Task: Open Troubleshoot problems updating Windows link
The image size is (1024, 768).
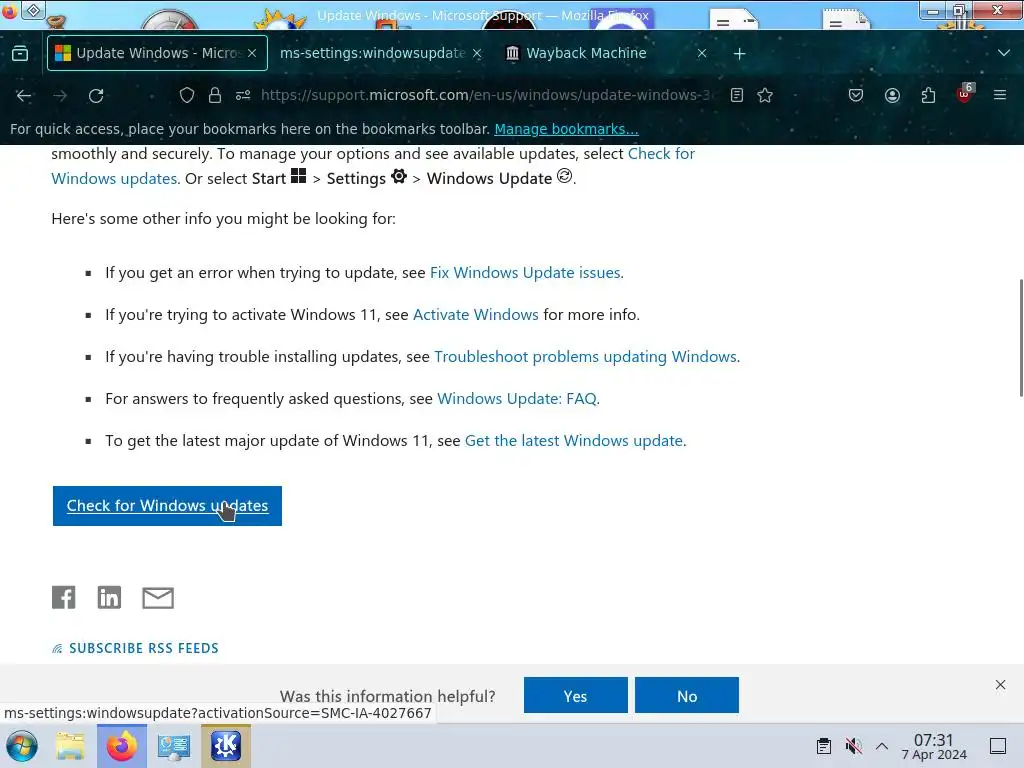Action: point(585,357)
